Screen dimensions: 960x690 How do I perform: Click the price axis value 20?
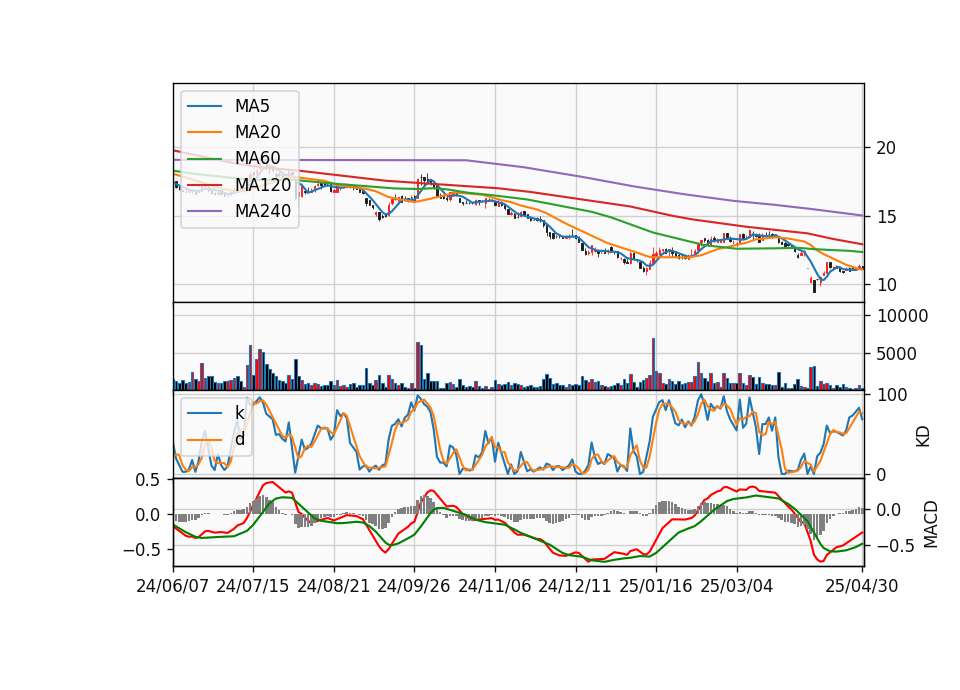(x=887, y=148)
